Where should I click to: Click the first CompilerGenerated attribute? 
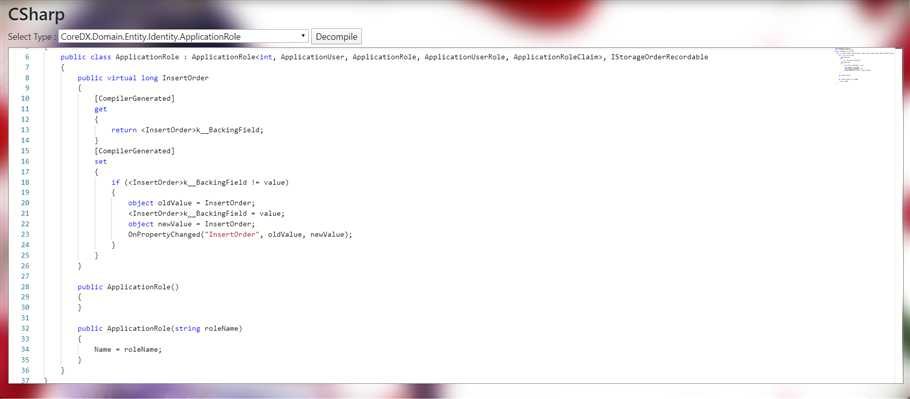[x=135, y=99]
